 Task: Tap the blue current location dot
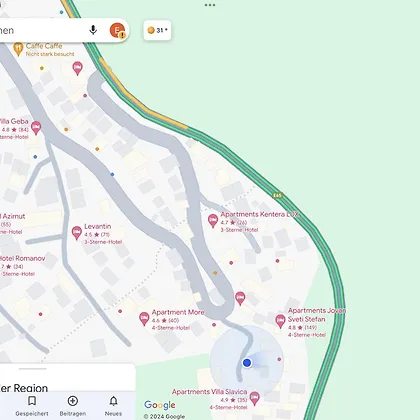(x=247, y=363)
